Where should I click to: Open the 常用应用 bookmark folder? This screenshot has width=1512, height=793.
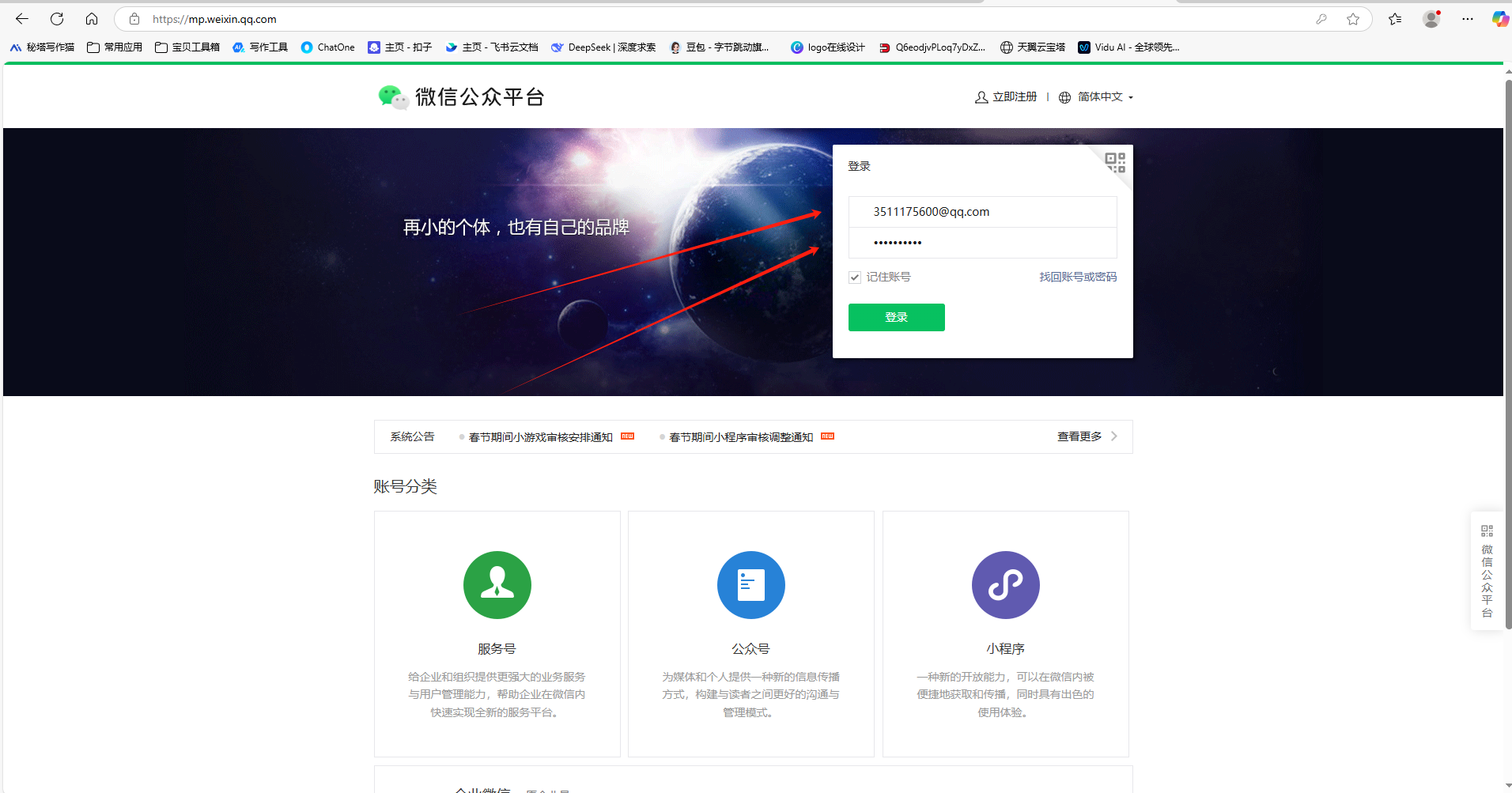pyautogui.click(x=115, y=47)
